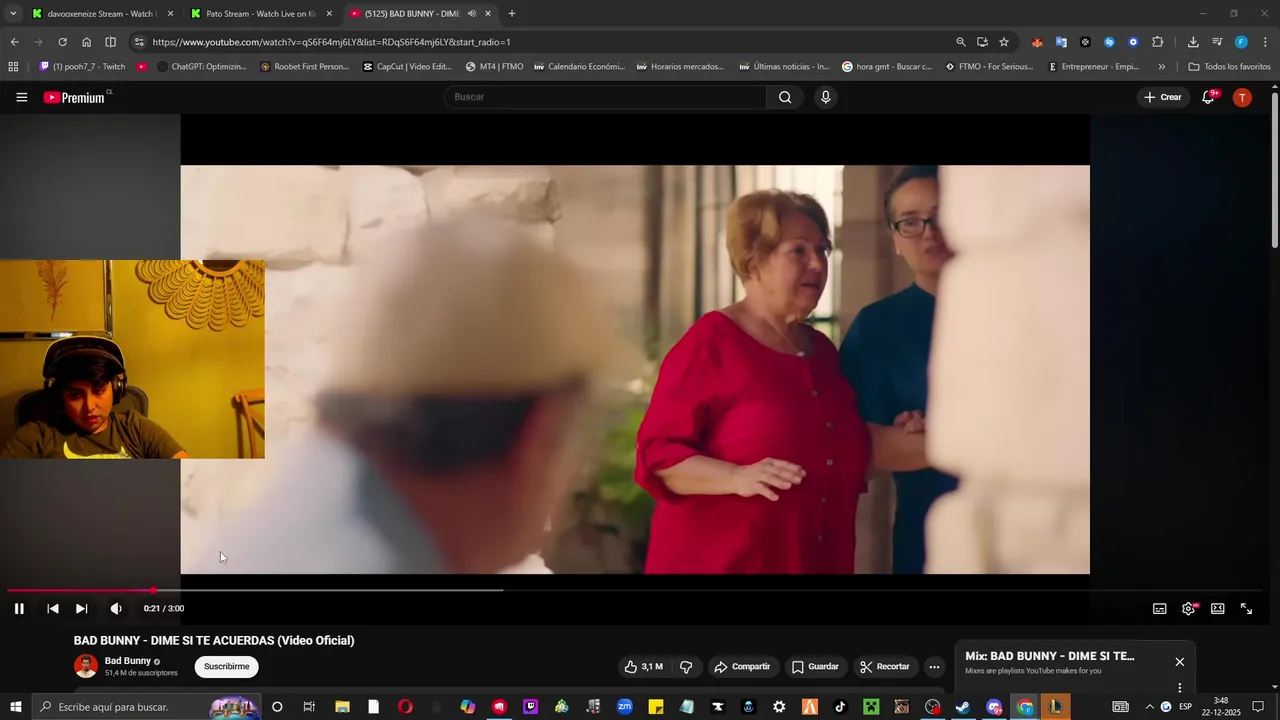Start voice search with microphone icon

[825, 97]
